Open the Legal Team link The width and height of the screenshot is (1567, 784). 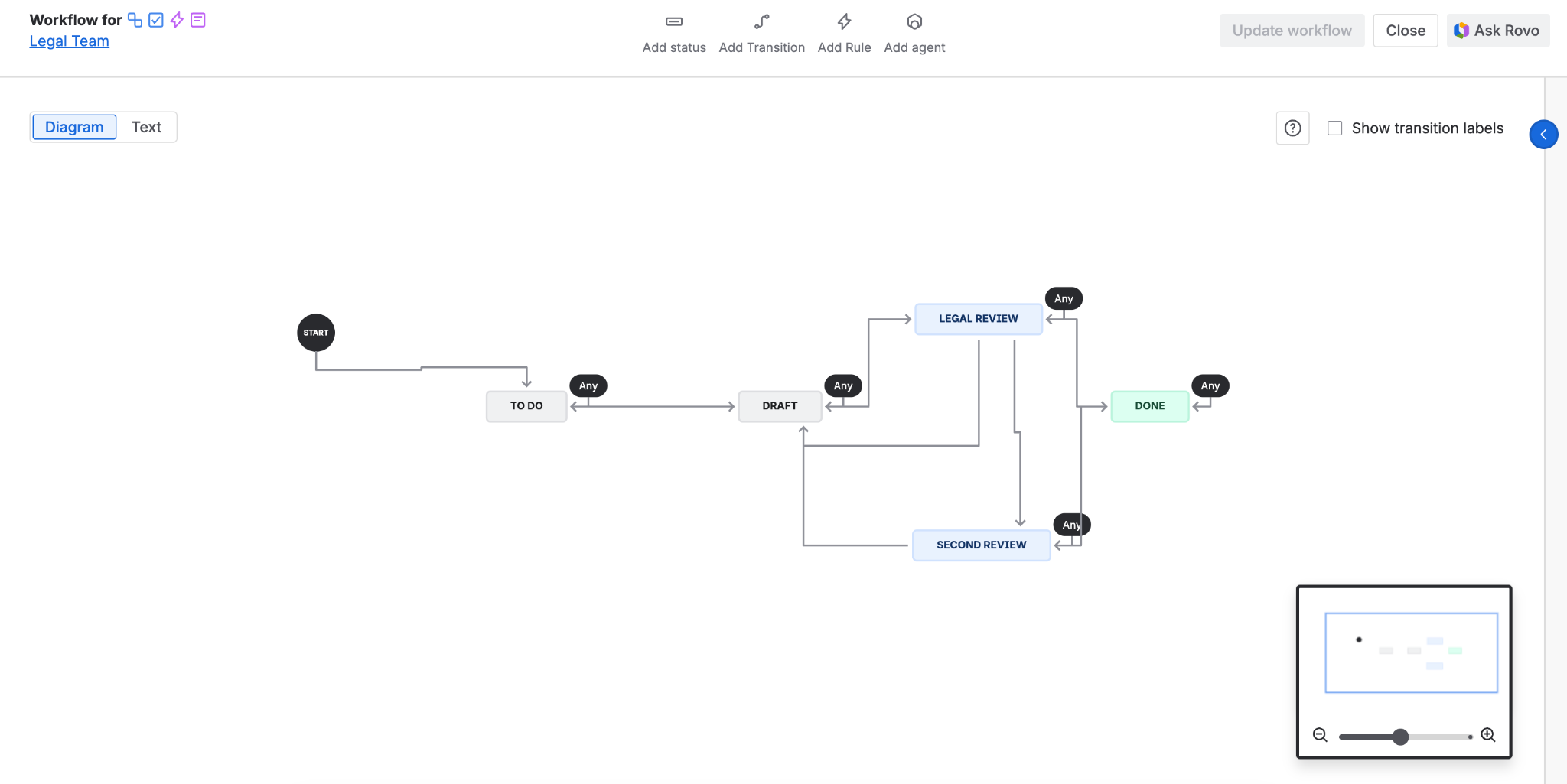[x=69, y=41]
